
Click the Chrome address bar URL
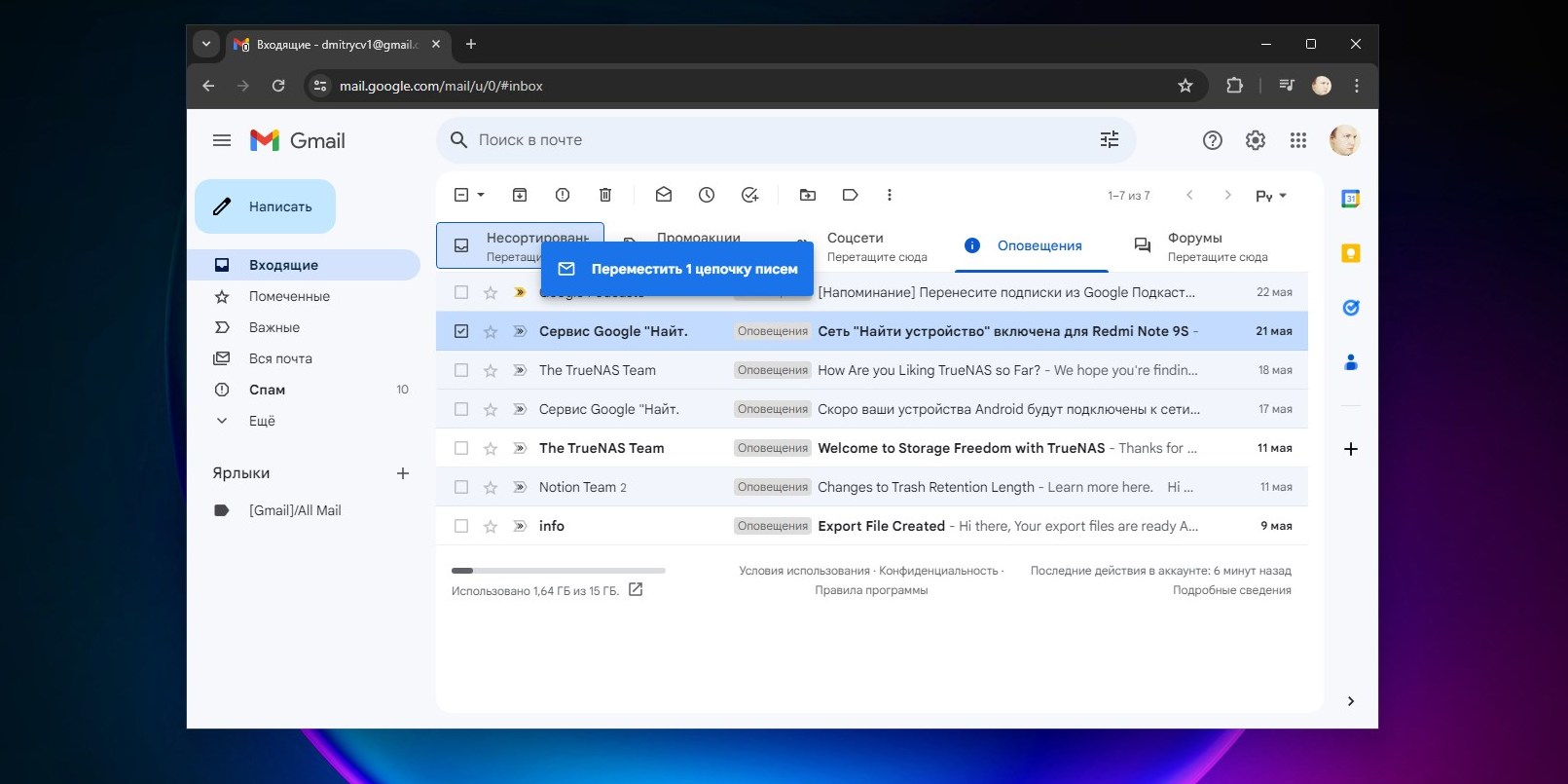441,86
